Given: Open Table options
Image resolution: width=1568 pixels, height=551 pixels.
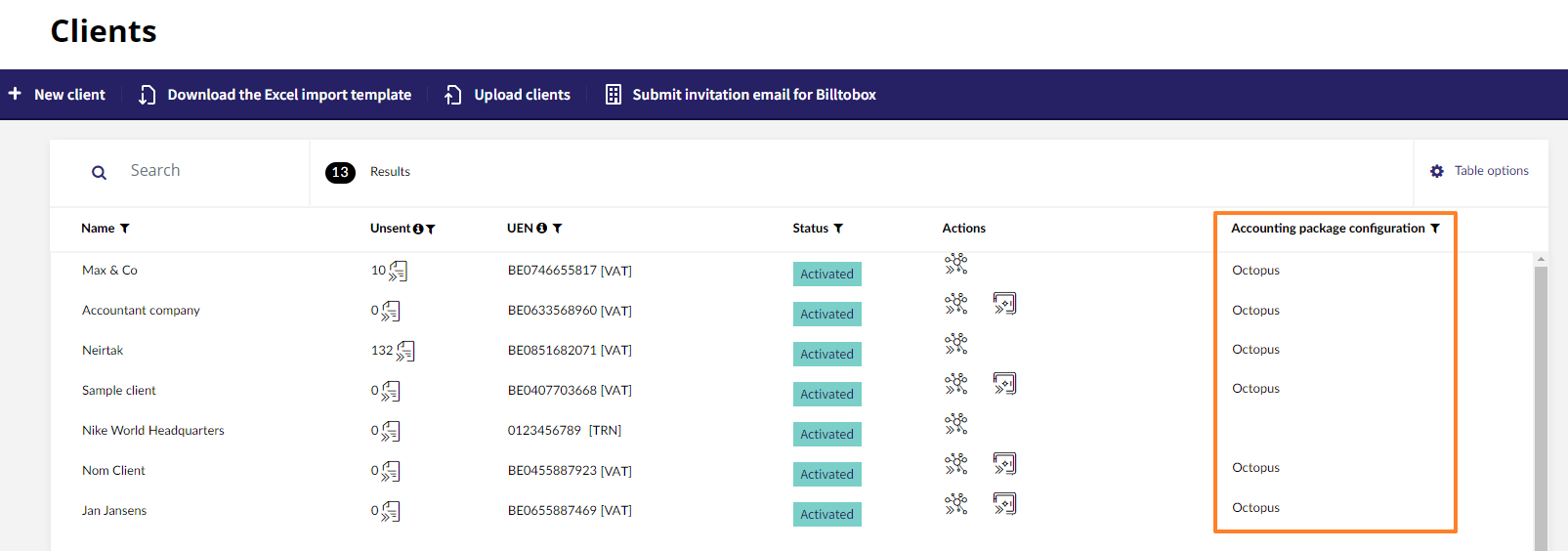Looking at the screenshot, I should (1479, 171).
